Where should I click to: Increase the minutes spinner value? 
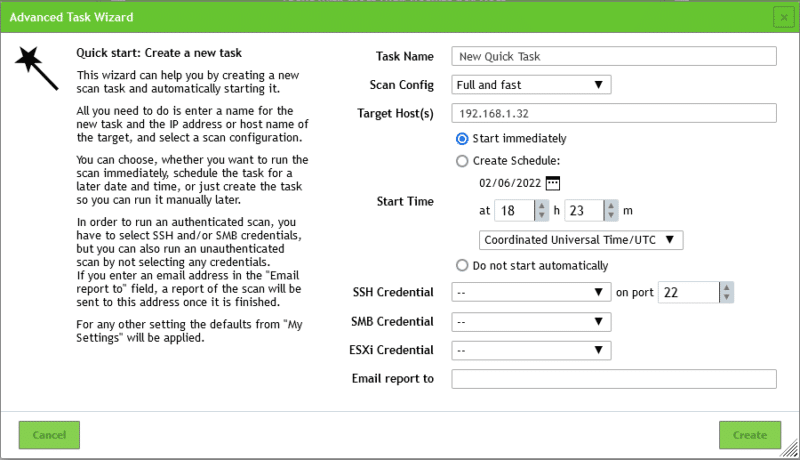tap(610, 206)
